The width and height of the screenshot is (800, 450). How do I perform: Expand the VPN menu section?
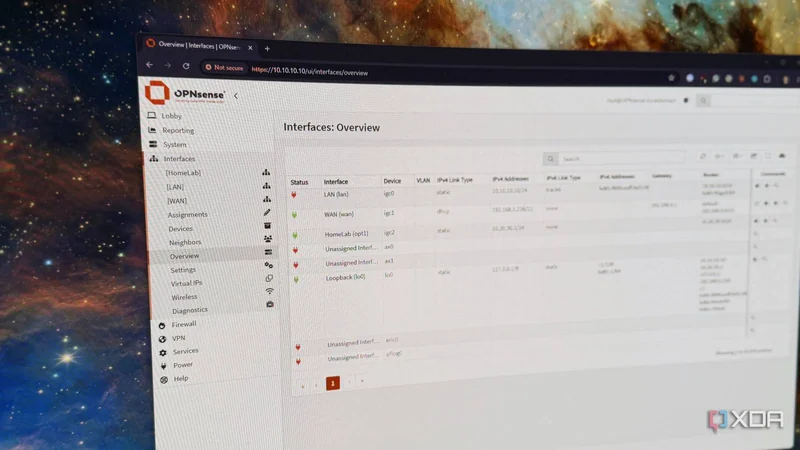tap(178, 338)
